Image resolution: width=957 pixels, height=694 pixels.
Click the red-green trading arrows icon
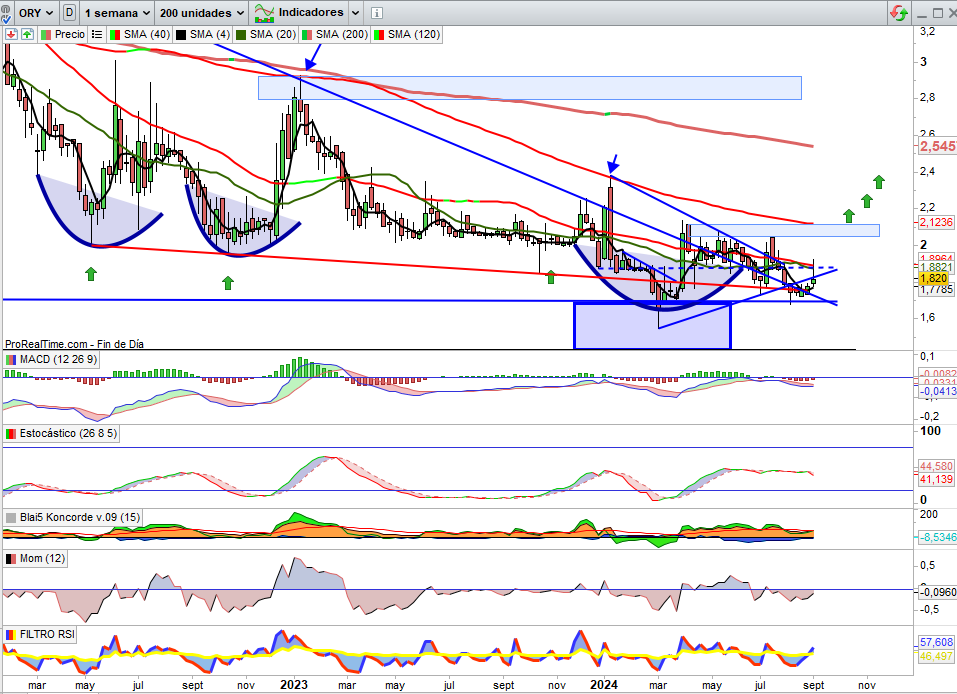coord(898,13)
